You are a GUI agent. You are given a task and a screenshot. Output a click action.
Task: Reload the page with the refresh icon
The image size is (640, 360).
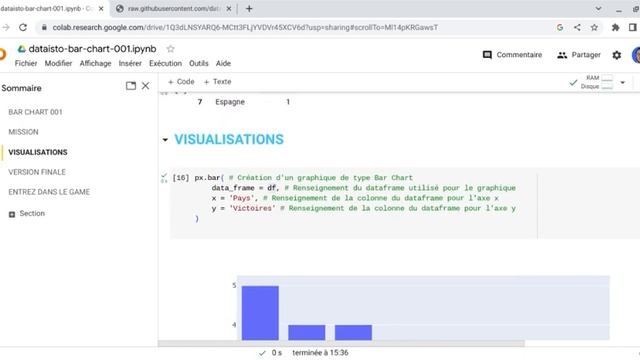(23, 27)
